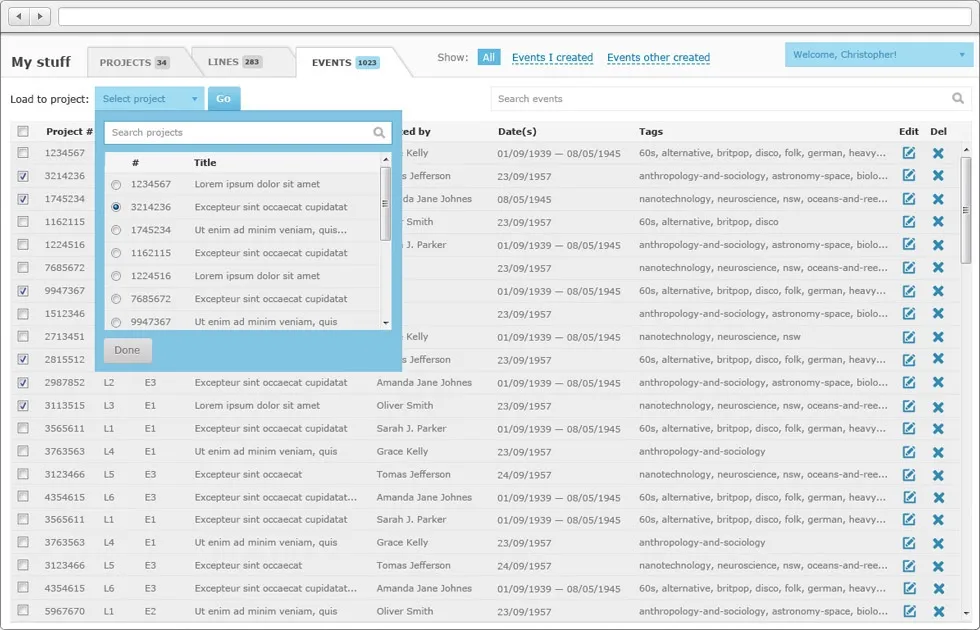Open the Select project dropdown

coord(149,99)
